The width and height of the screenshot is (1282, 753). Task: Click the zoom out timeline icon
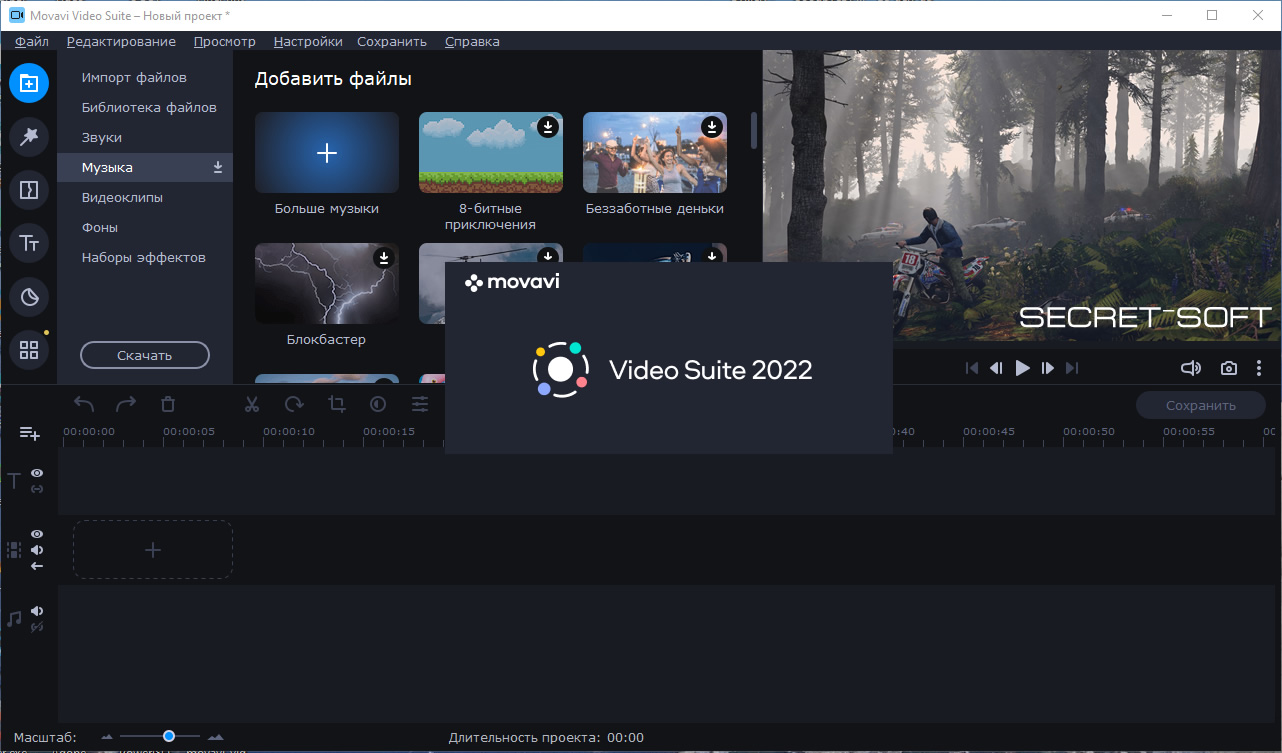[108, 737]
